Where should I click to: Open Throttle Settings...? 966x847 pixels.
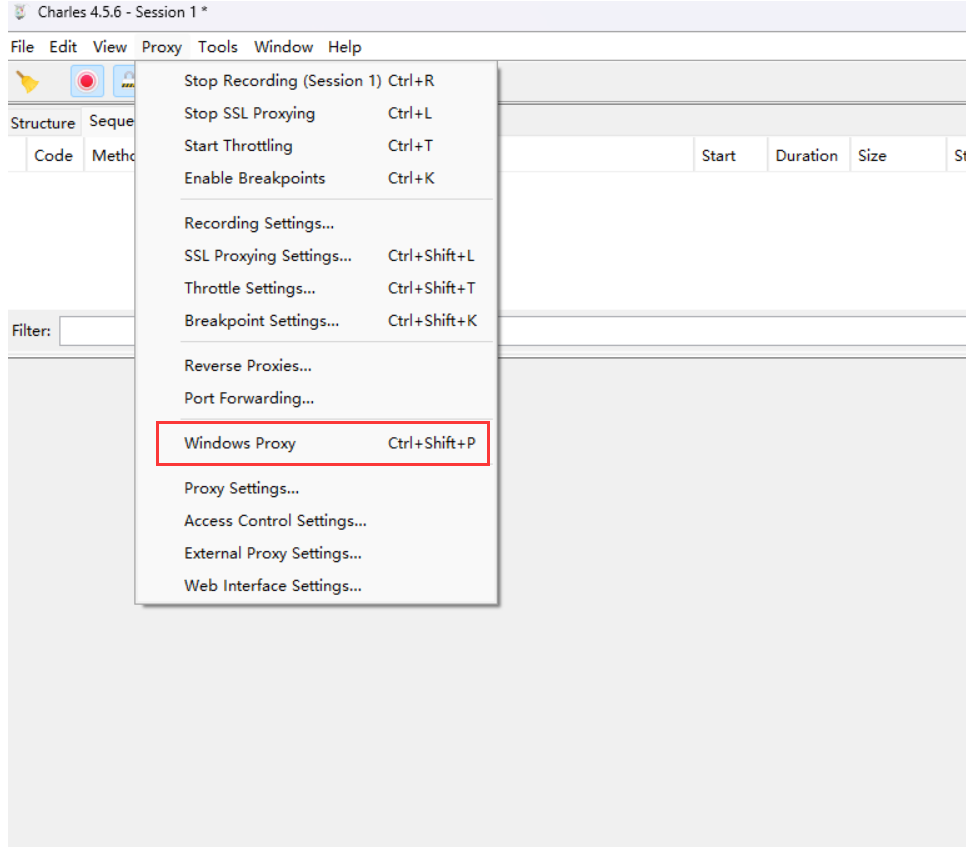click(x=316, y=288)
